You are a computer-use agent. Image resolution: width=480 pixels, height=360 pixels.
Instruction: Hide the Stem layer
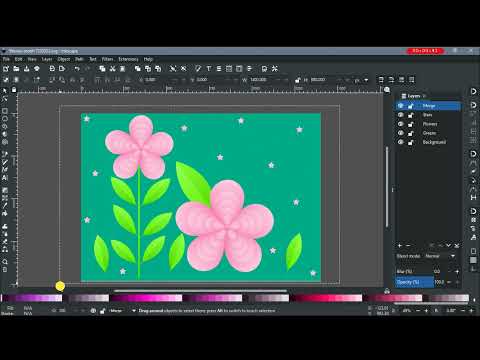click(401, 115)
